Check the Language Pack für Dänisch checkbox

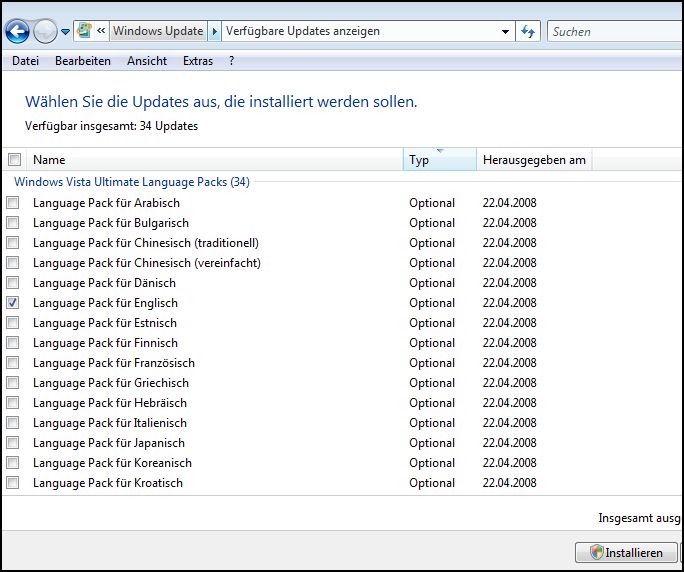(x=13, y=283)
